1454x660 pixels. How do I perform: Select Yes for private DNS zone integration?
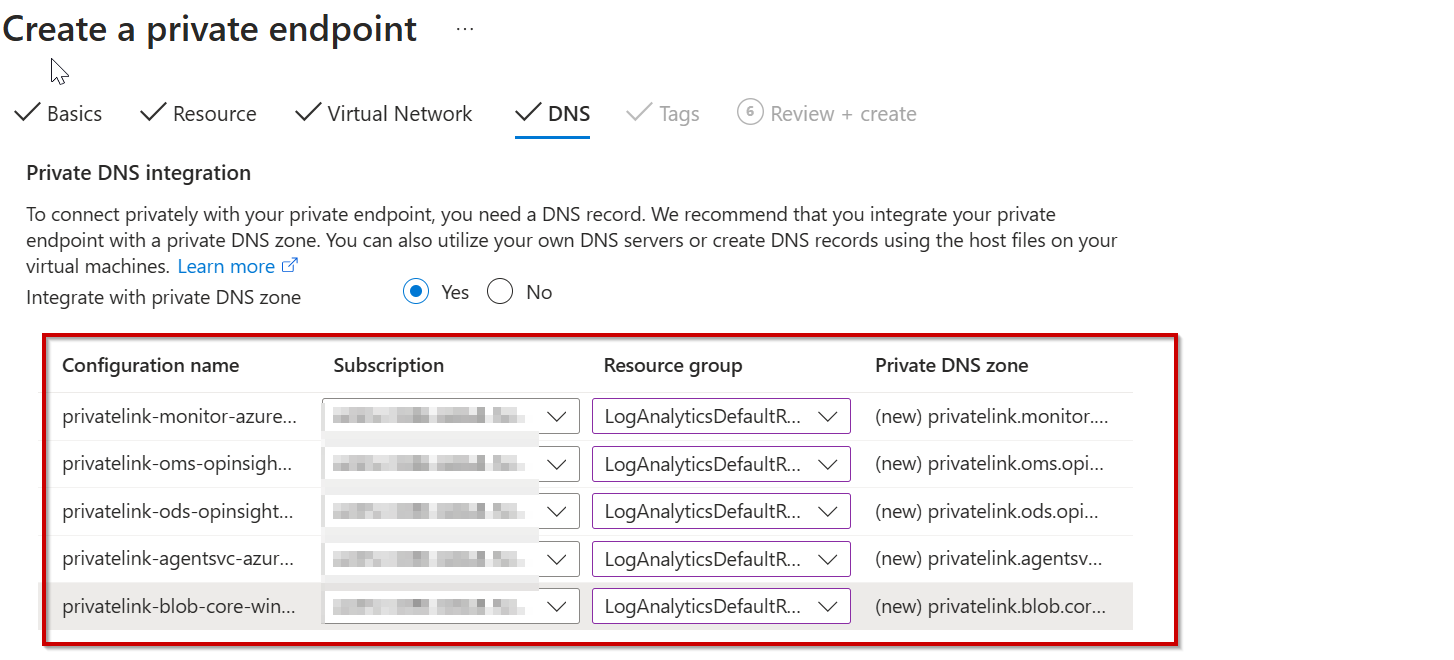(416, 291)
